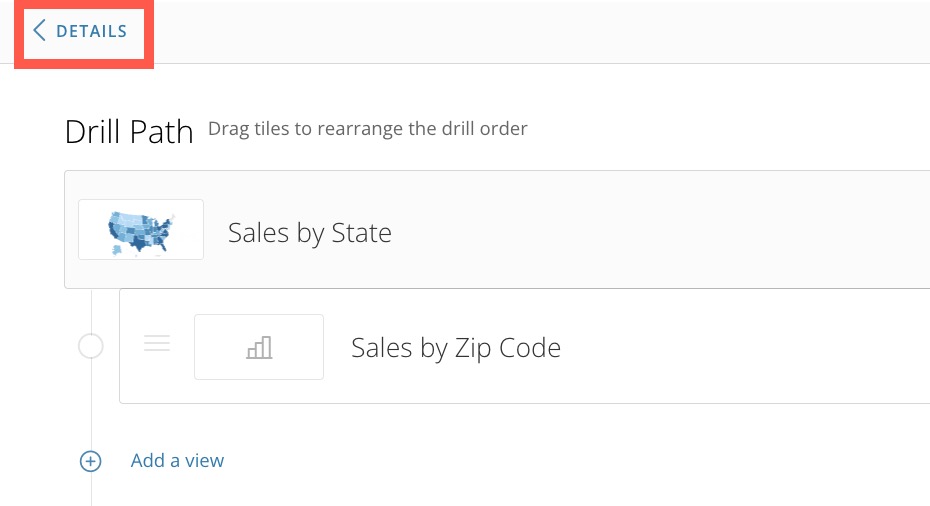
Task: Click the circle node beside Sales by Zip Code
Action: coord(91,346)
